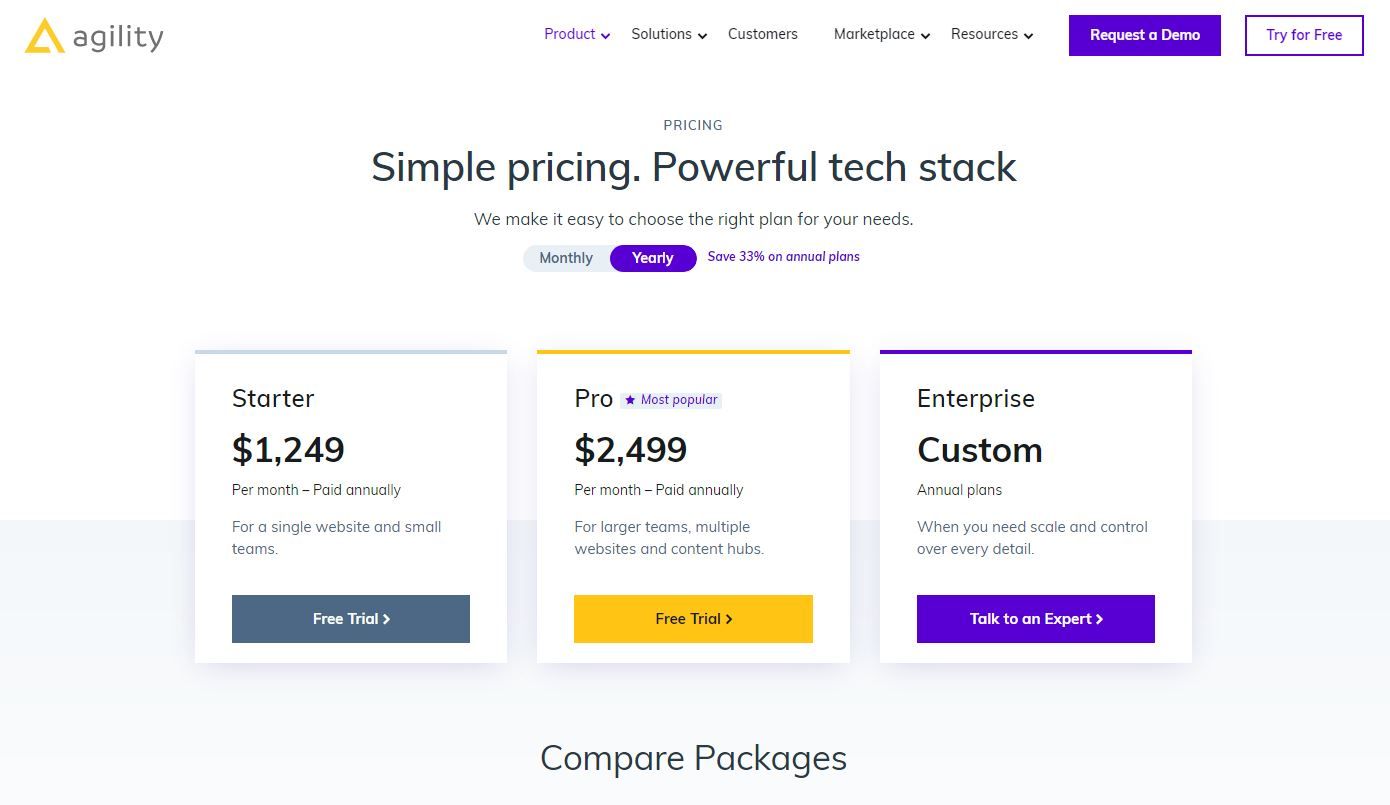
Task: Click the Request a Demo button
Action: [x=1145, y=35]
